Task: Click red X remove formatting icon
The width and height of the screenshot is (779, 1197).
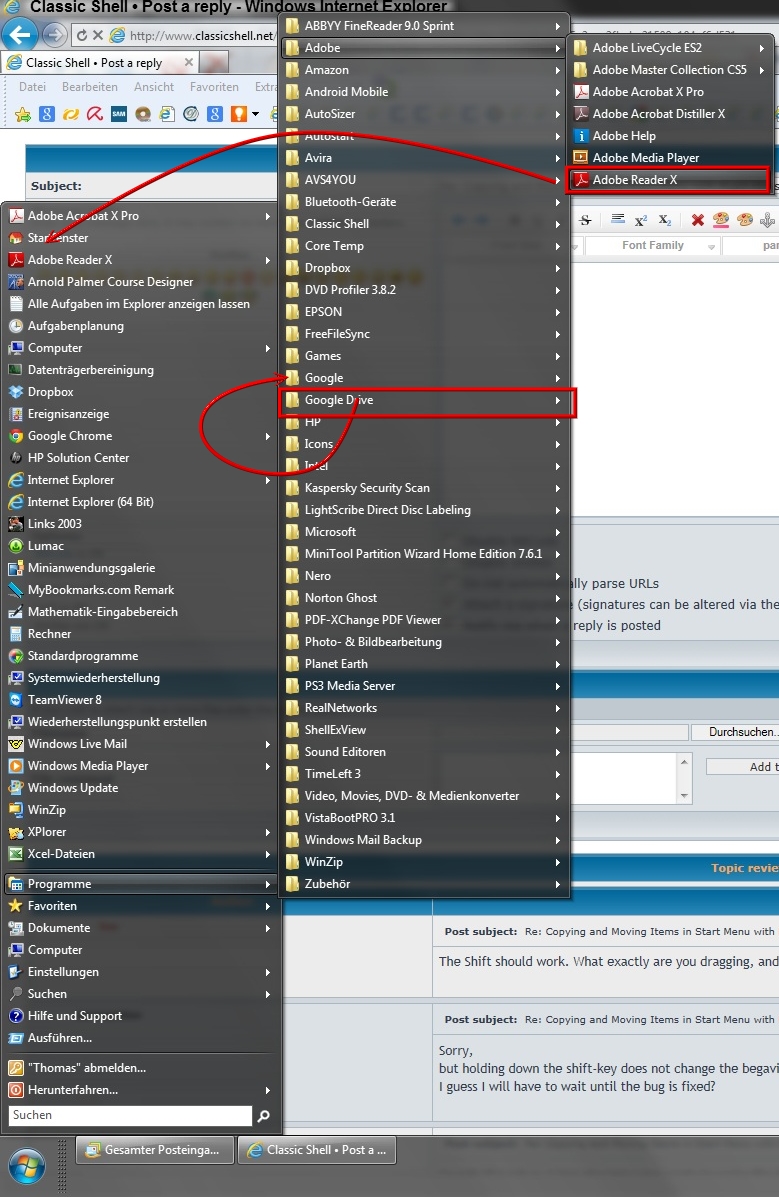Action: click(697, 220)
